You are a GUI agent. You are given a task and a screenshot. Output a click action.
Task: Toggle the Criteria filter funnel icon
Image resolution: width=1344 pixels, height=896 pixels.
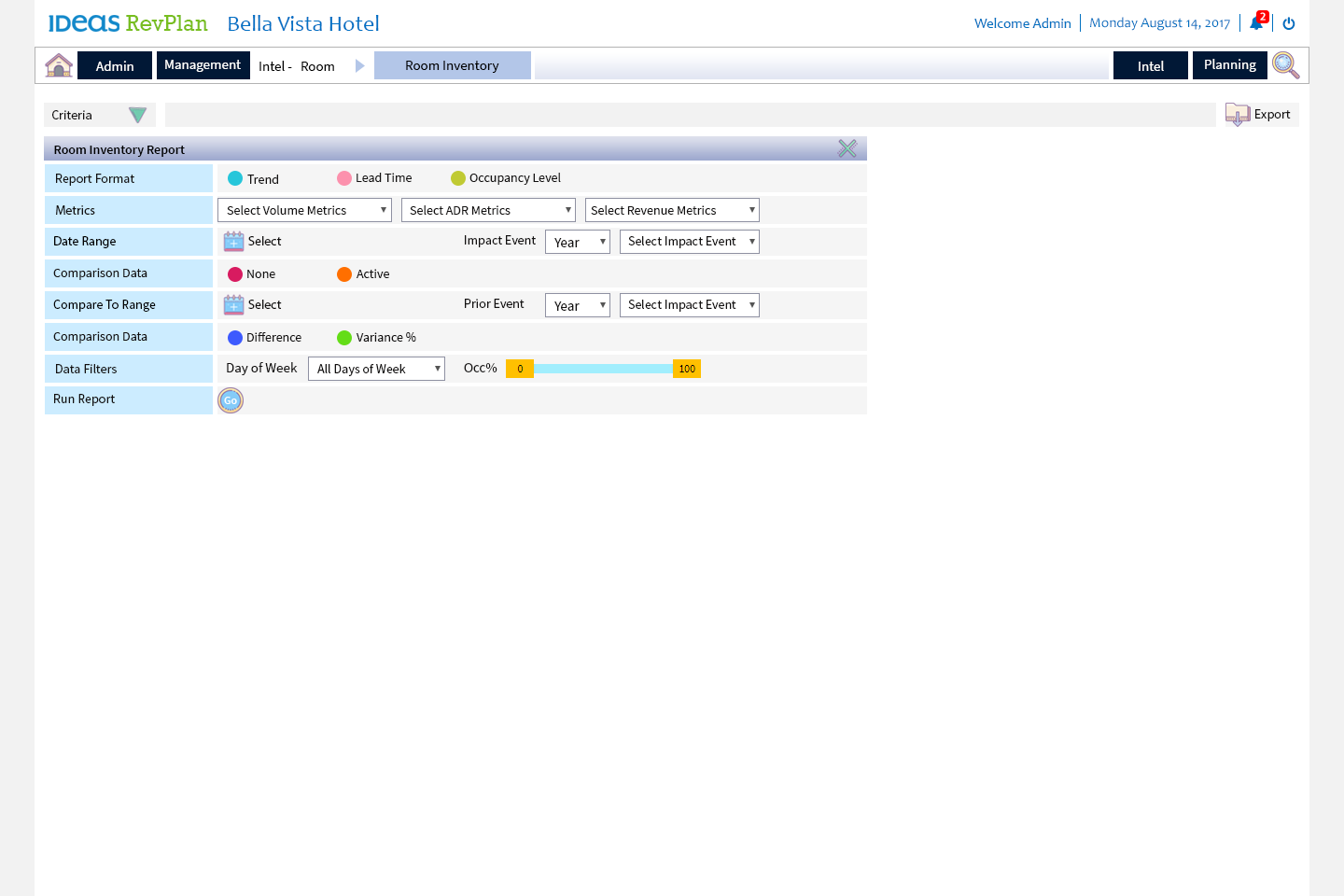(x=137, y=115)
